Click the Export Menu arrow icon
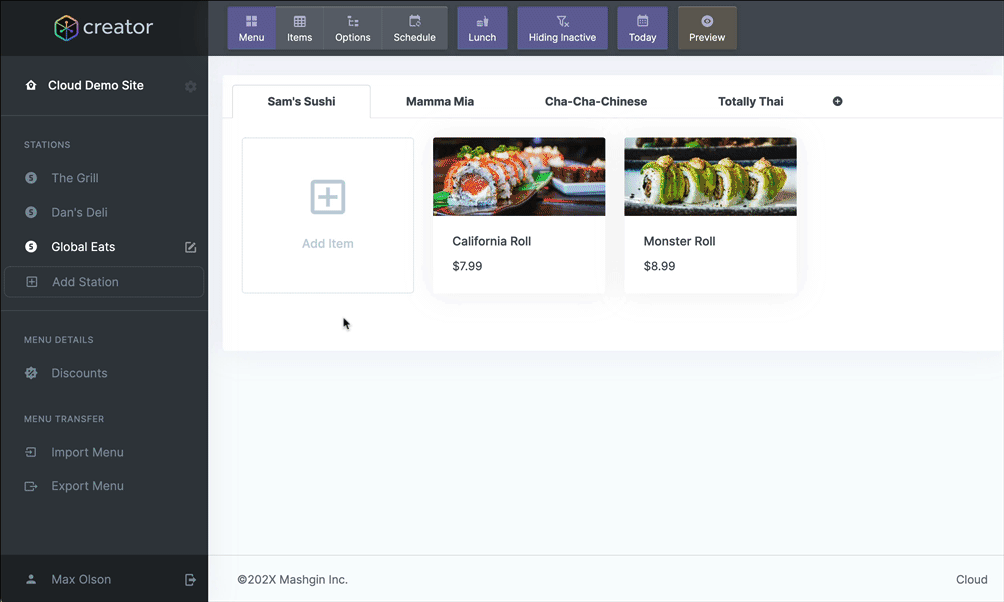 31,486
